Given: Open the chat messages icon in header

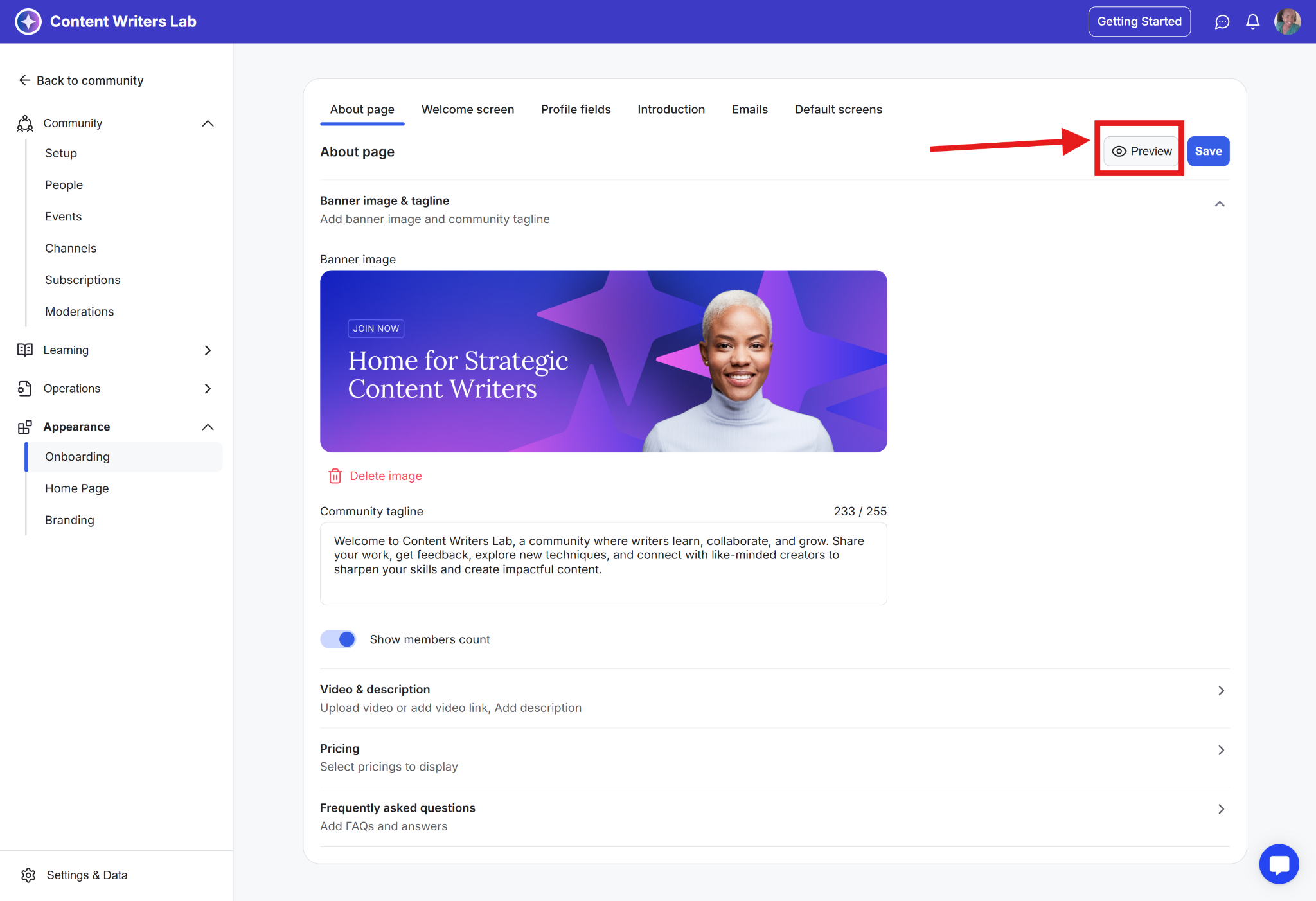Looking at the screenshot, I should coord(1222,22).
